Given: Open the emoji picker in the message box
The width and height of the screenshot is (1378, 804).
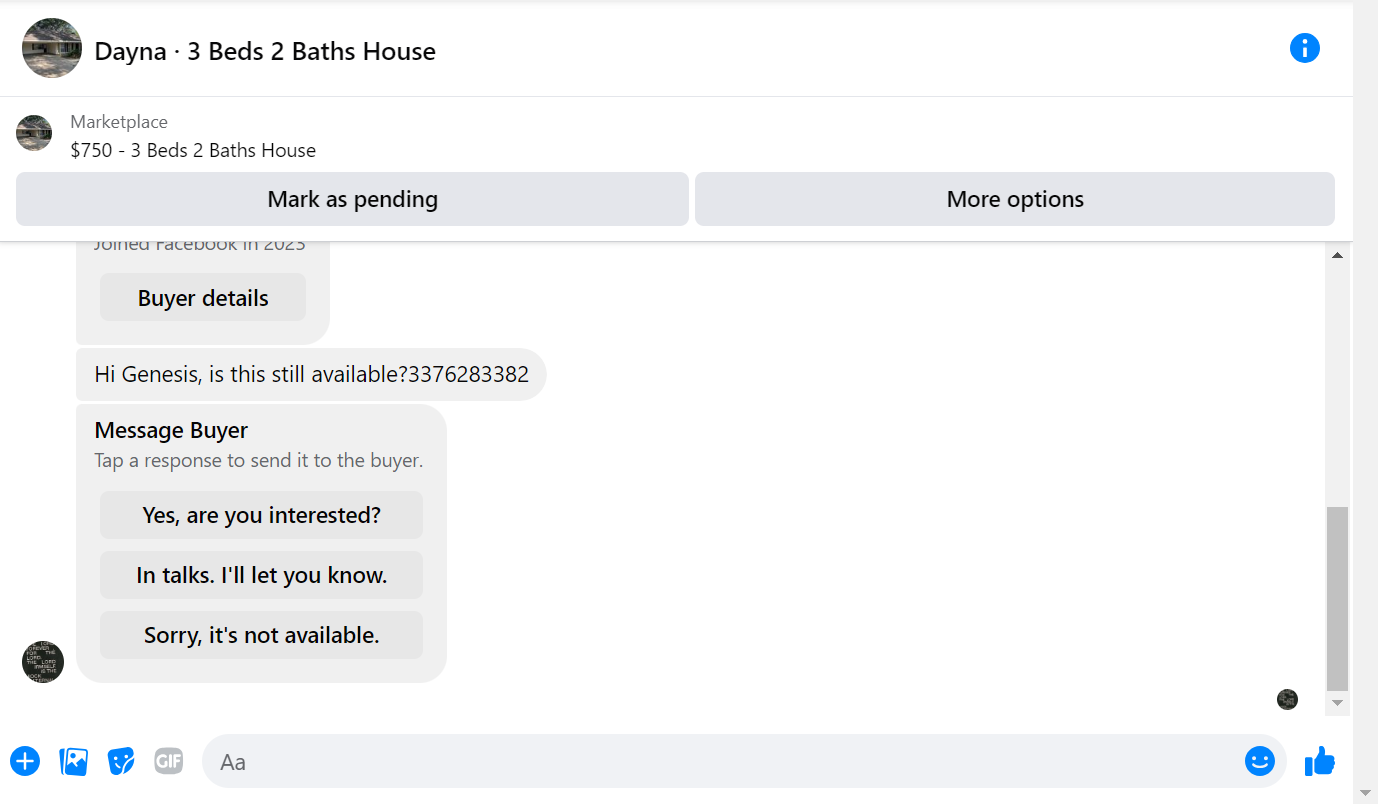Looking at the screenshot, I should (1260, 761).
